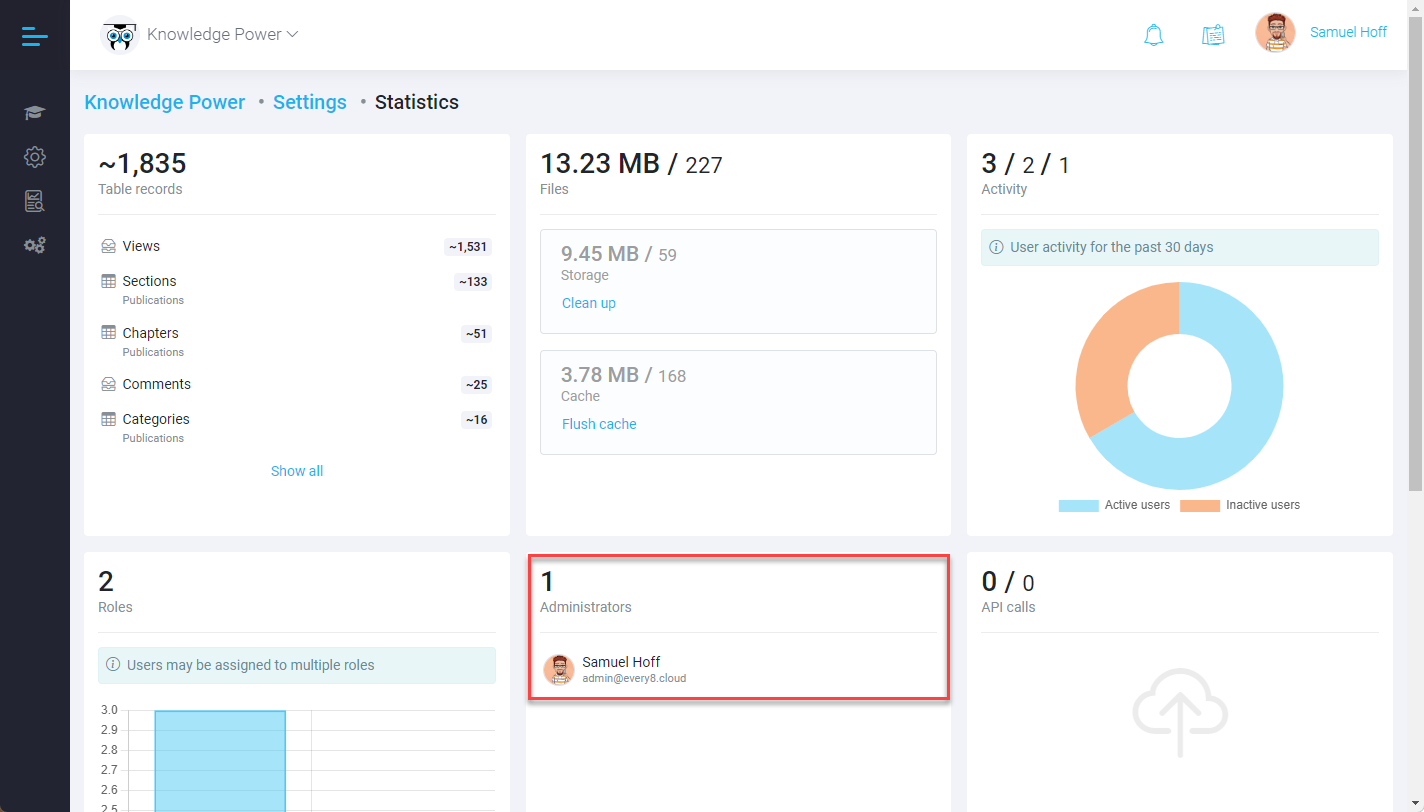Click the notes clipboard icon in header
The width and height of the screenshot is (1424, 812).
pyautogui.click(x=1213, y=35)
